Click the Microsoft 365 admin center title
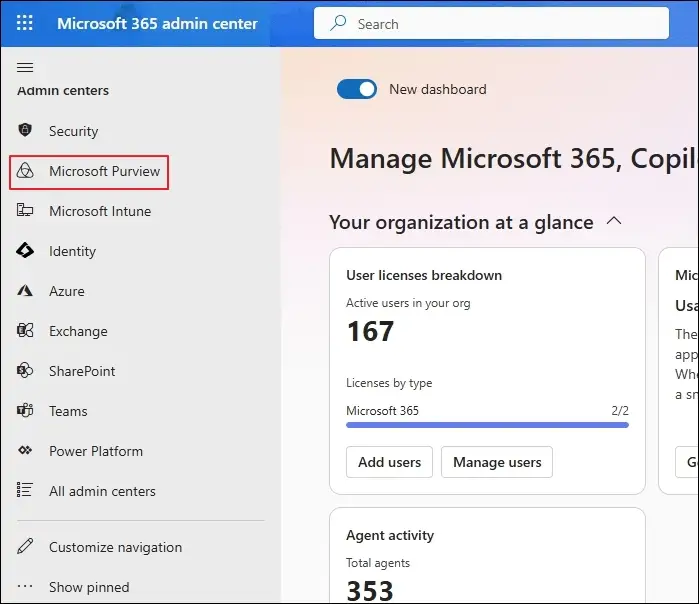This screenshot has width=699, height=604. point(157,23)
